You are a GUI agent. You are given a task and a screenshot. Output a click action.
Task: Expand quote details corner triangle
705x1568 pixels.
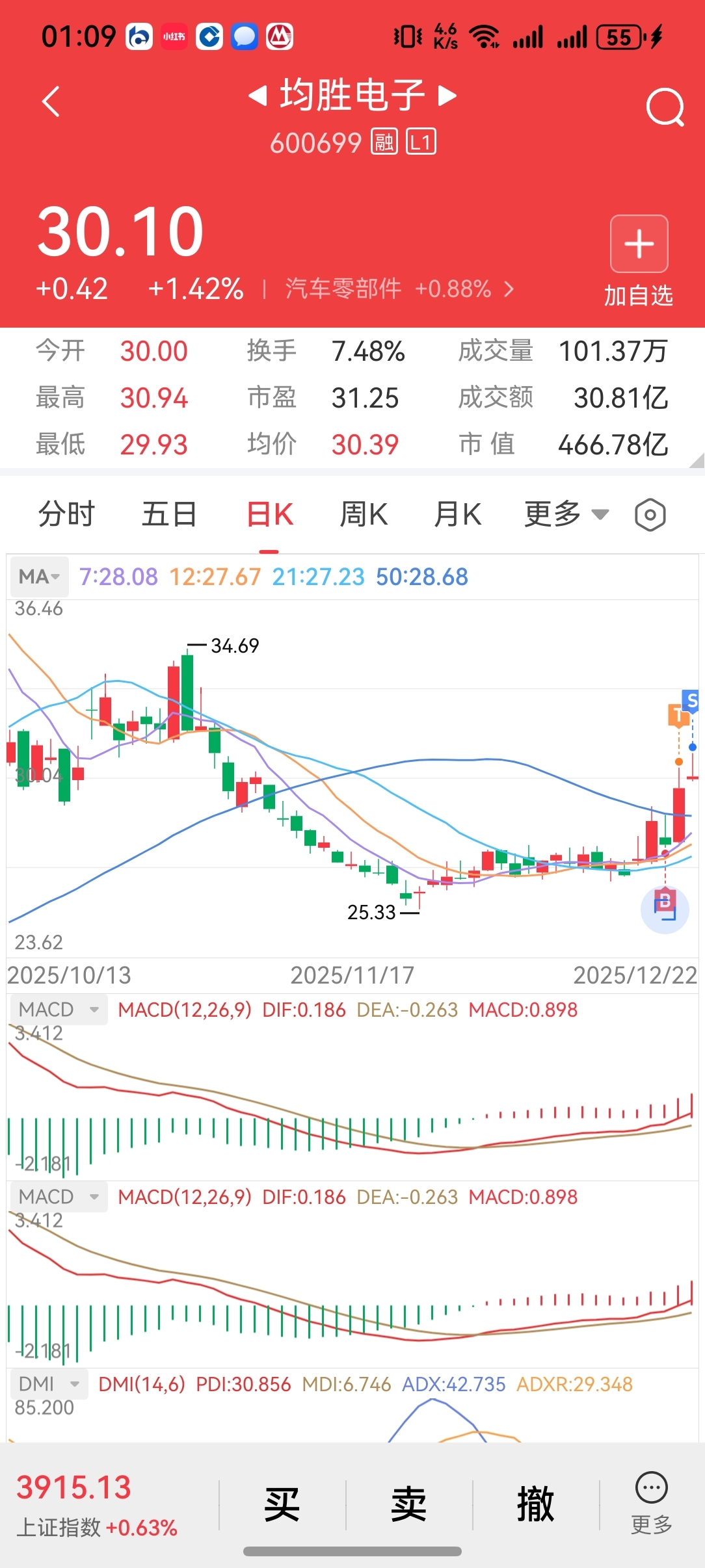pos(697,461)
